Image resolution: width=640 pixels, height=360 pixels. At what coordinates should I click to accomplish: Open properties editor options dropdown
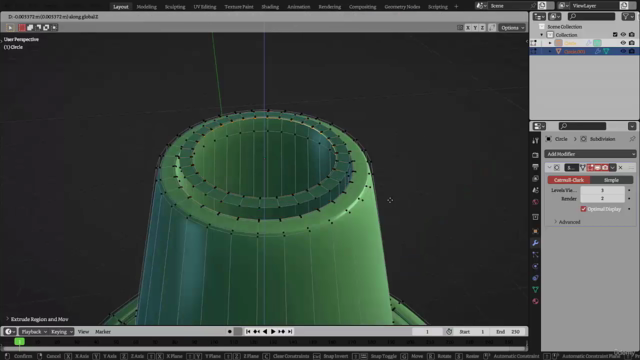point(632,126)
